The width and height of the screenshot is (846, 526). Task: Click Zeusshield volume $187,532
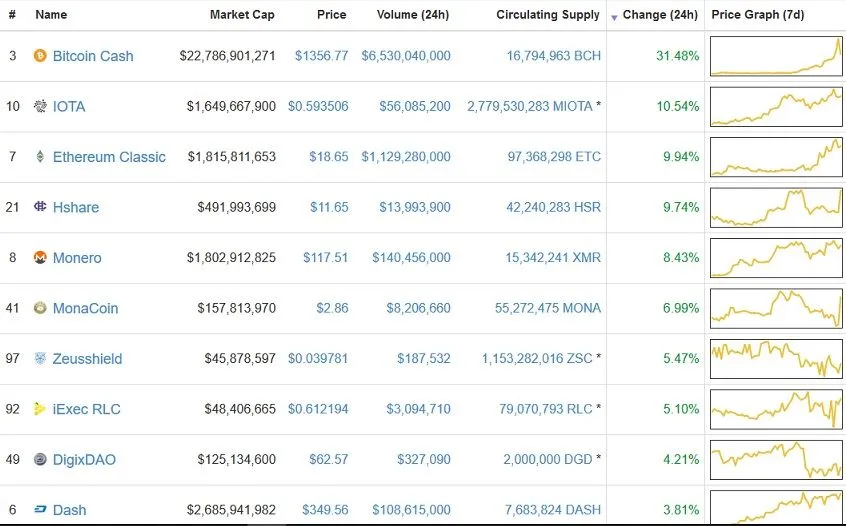(424, 358)
